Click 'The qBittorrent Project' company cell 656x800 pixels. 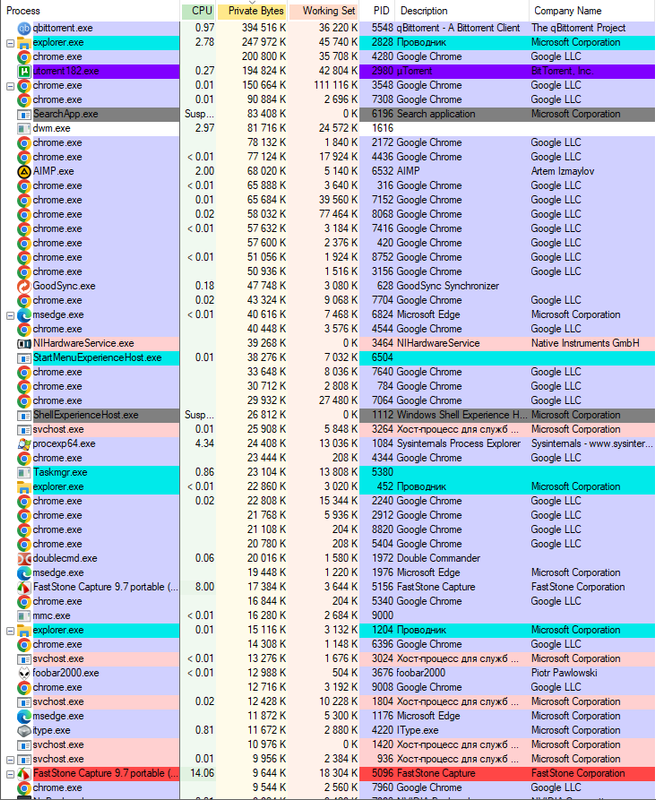point(578,28)
